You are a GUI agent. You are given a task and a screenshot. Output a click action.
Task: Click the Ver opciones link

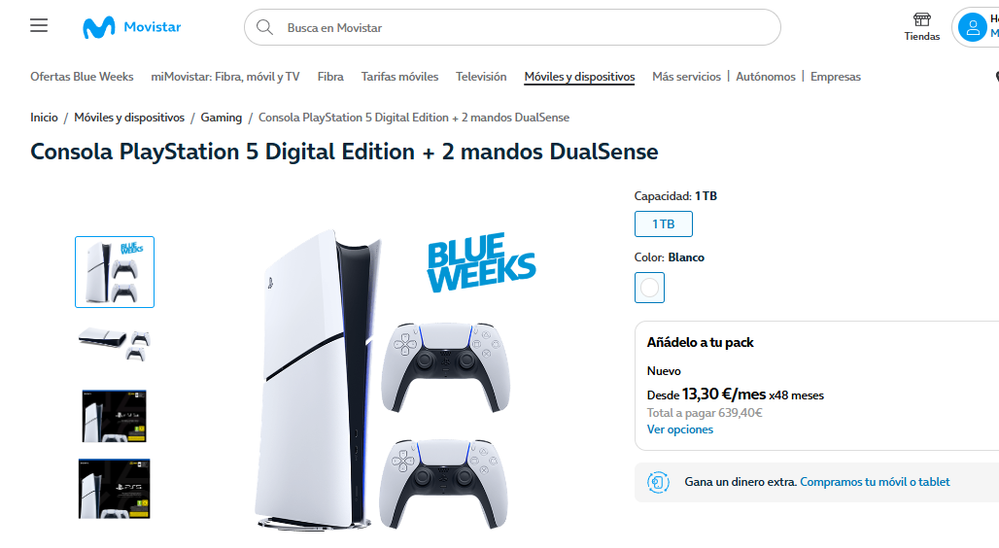(680, 429)
